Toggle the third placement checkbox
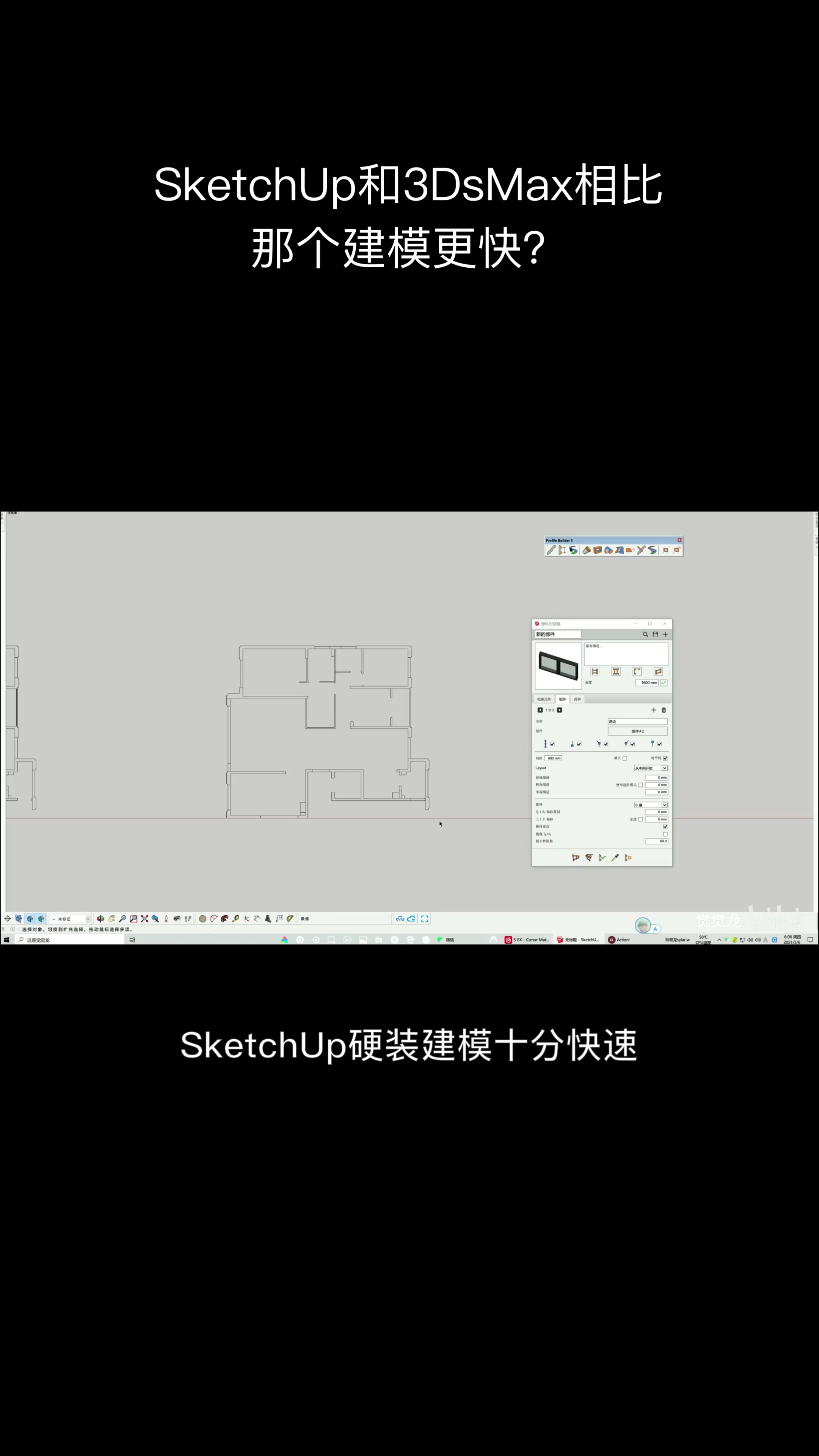Viewport: 819px width, 1456px height. (x=606, y=744)
